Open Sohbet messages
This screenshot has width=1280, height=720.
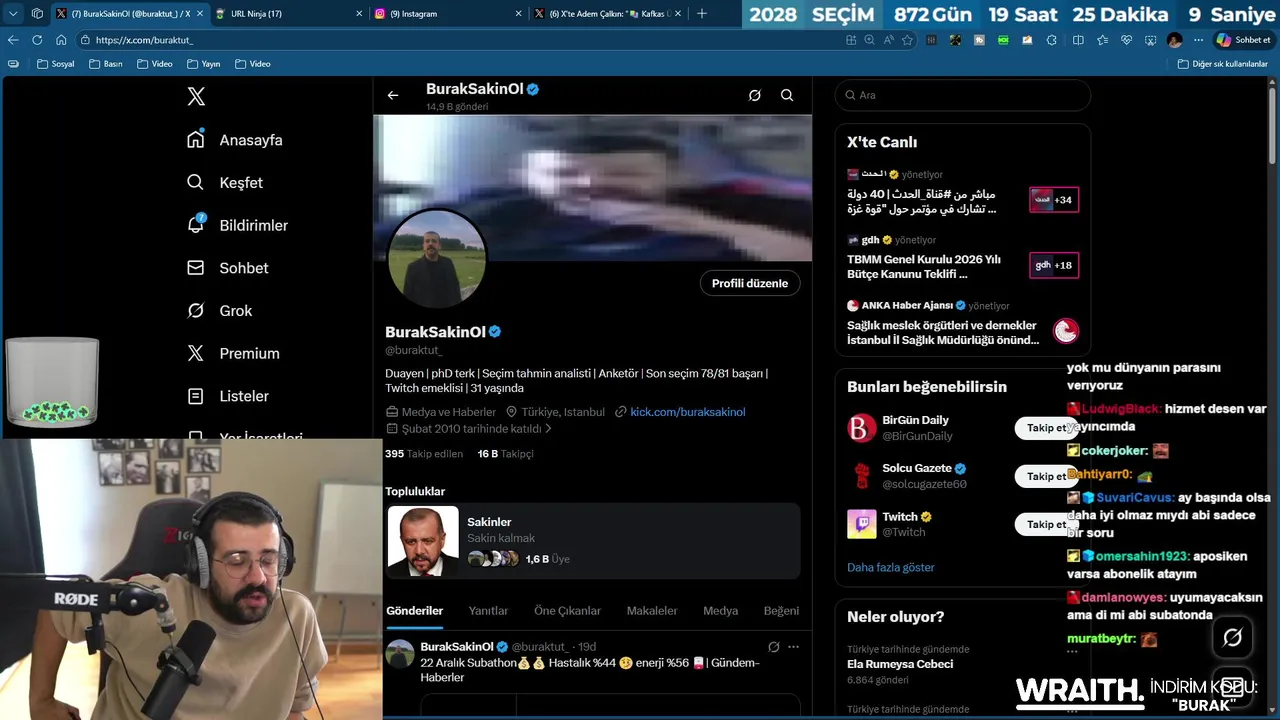coord(228,268)
